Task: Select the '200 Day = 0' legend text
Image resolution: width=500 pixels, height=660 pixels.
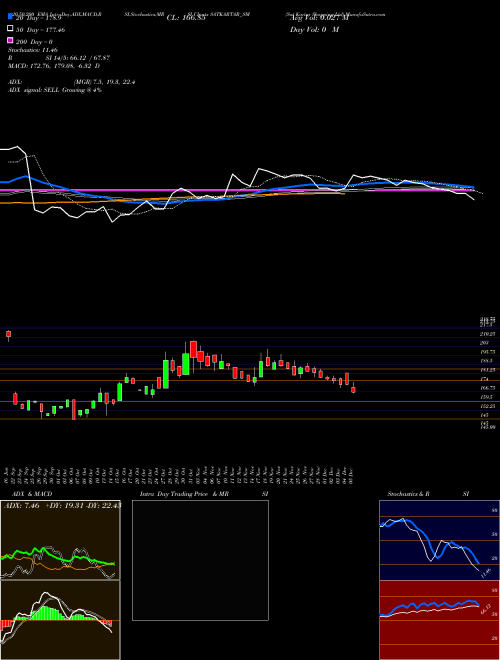Action: click(x=35, y=42)
